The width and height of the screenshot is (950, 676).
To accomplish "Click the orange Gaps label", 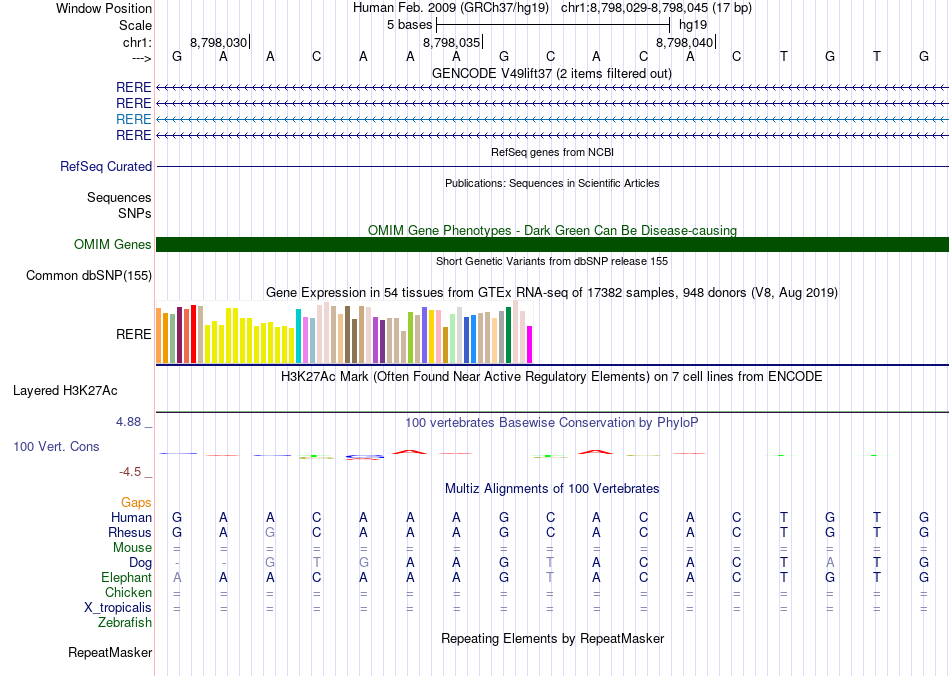I will click(x=136, y=502).
